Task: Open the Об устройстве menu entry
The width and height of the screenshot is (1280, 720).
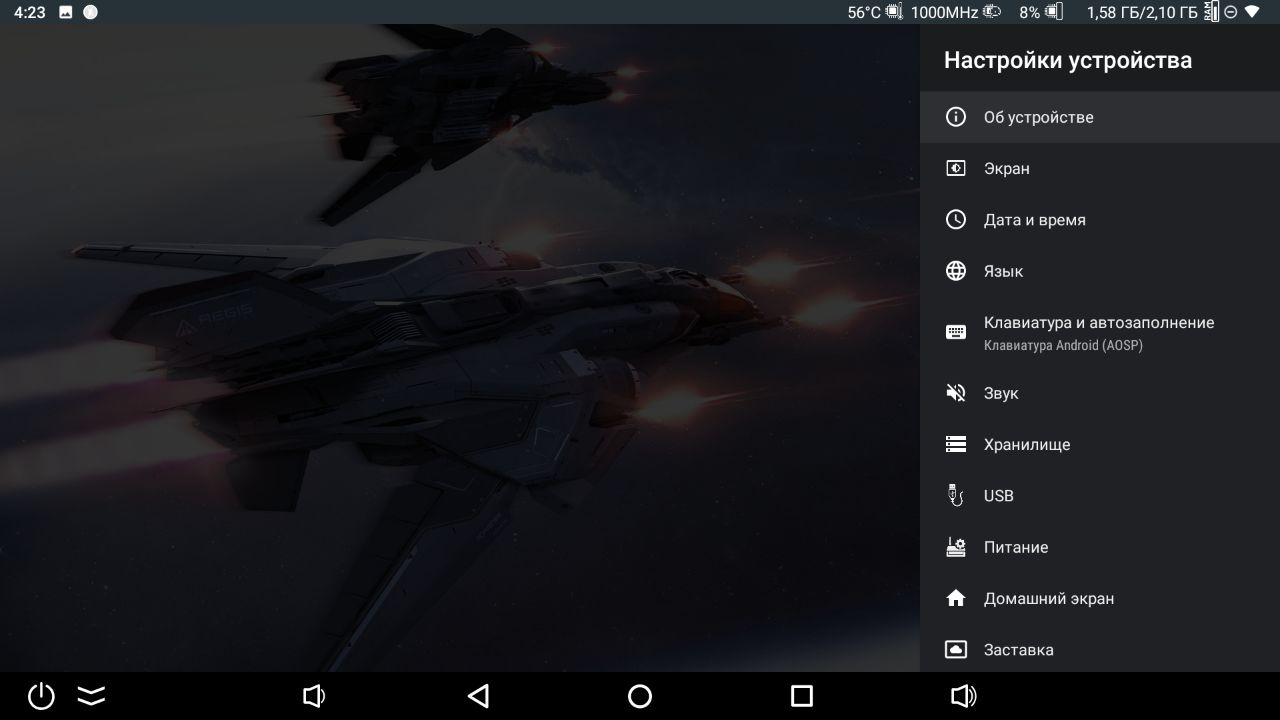Action: point(1100,117)
